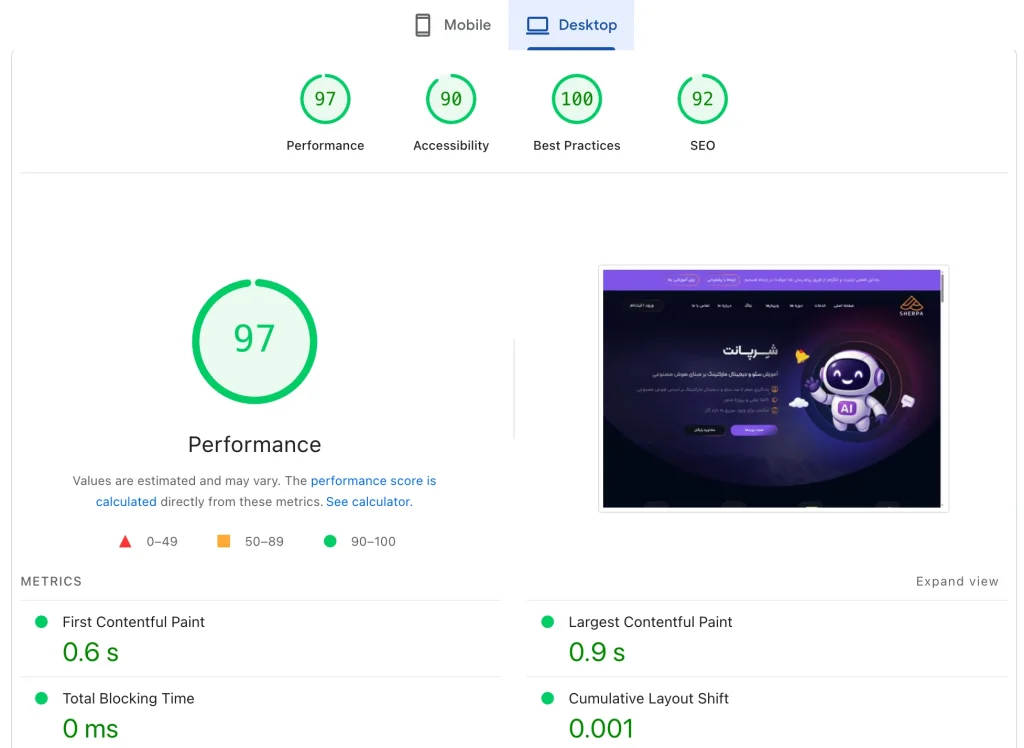Click the orange square 50–89 legend swatch

(223, 541)
